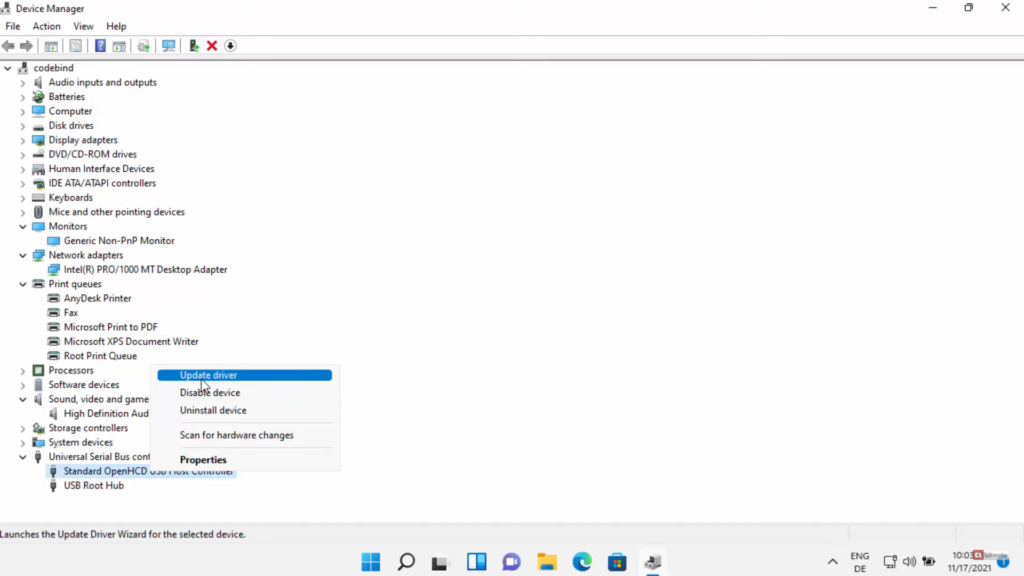
Task: Click the Display adapters category icon
Action: [x=39, y=140]
